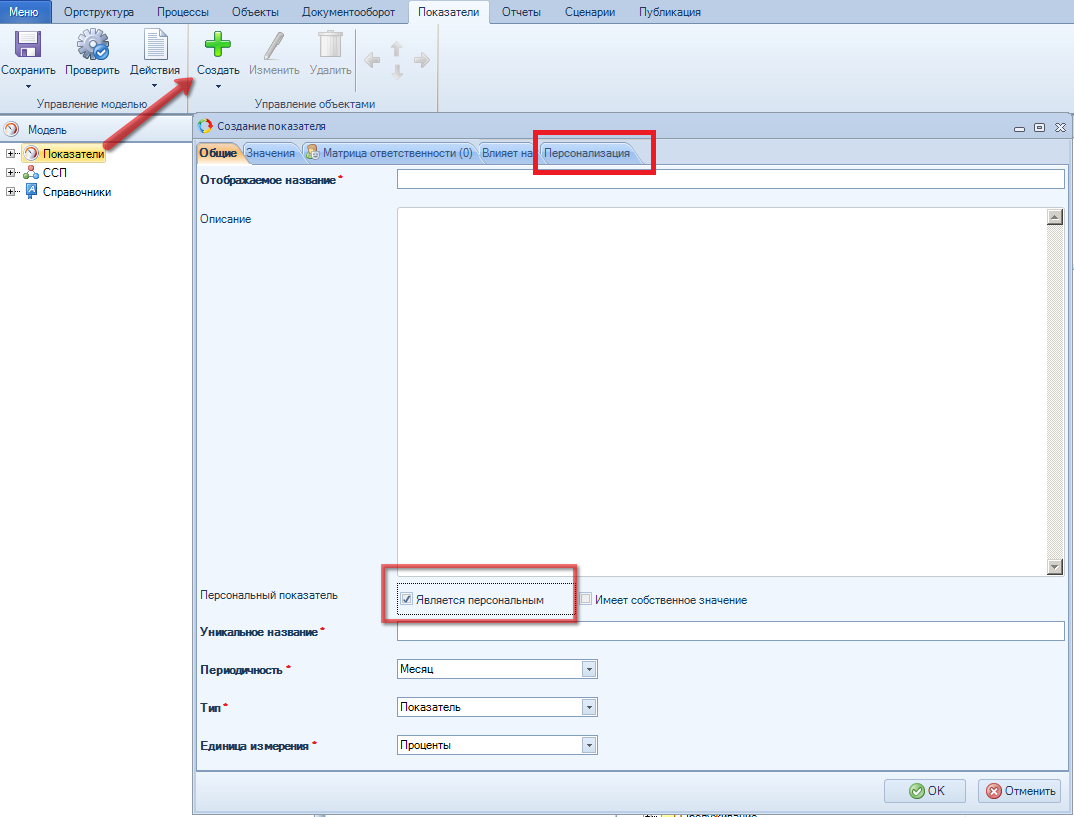Open the Тип dropdown list
The image size is (1074, 817).
click(589, 707)
